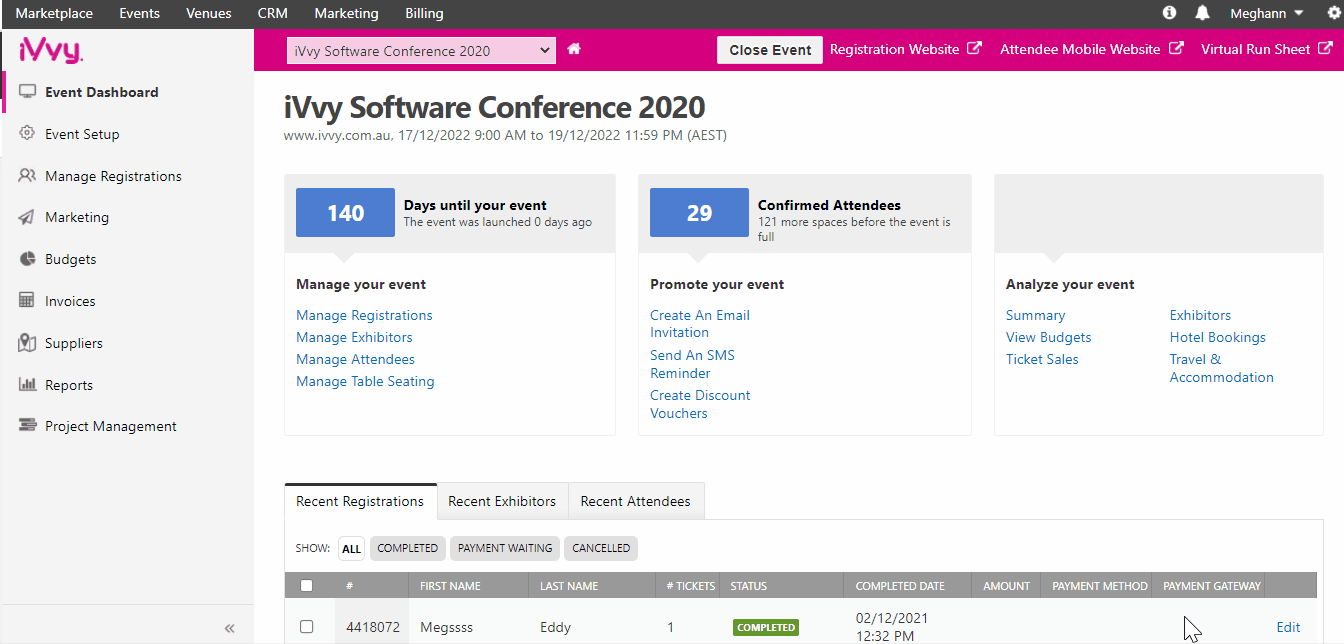Switch to the Recent Exhibitors tab
The image size is (1344, 644).
502,501
